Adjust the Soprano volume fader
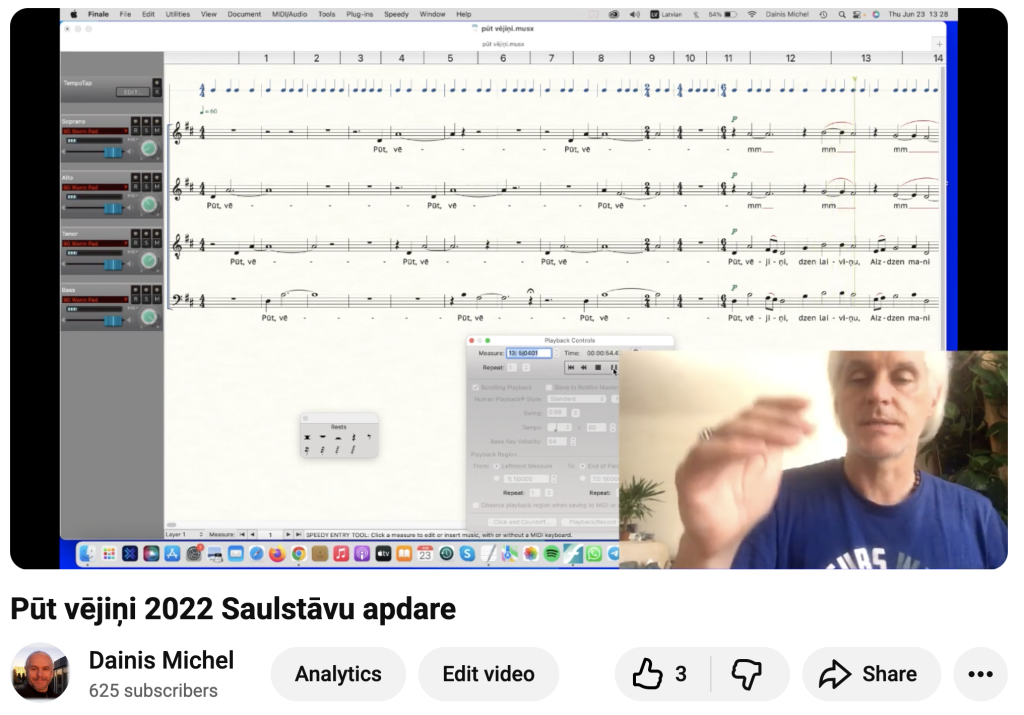The width and height of the screenshot is (1024, 715). click(113, 151)
